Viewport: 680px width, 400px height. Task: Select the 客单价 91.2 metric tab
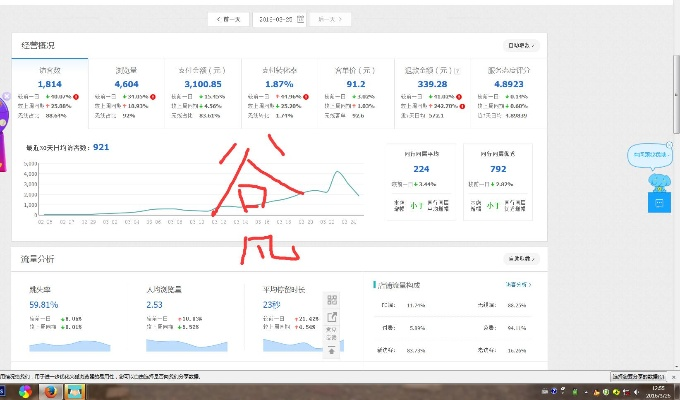(353, 84)
